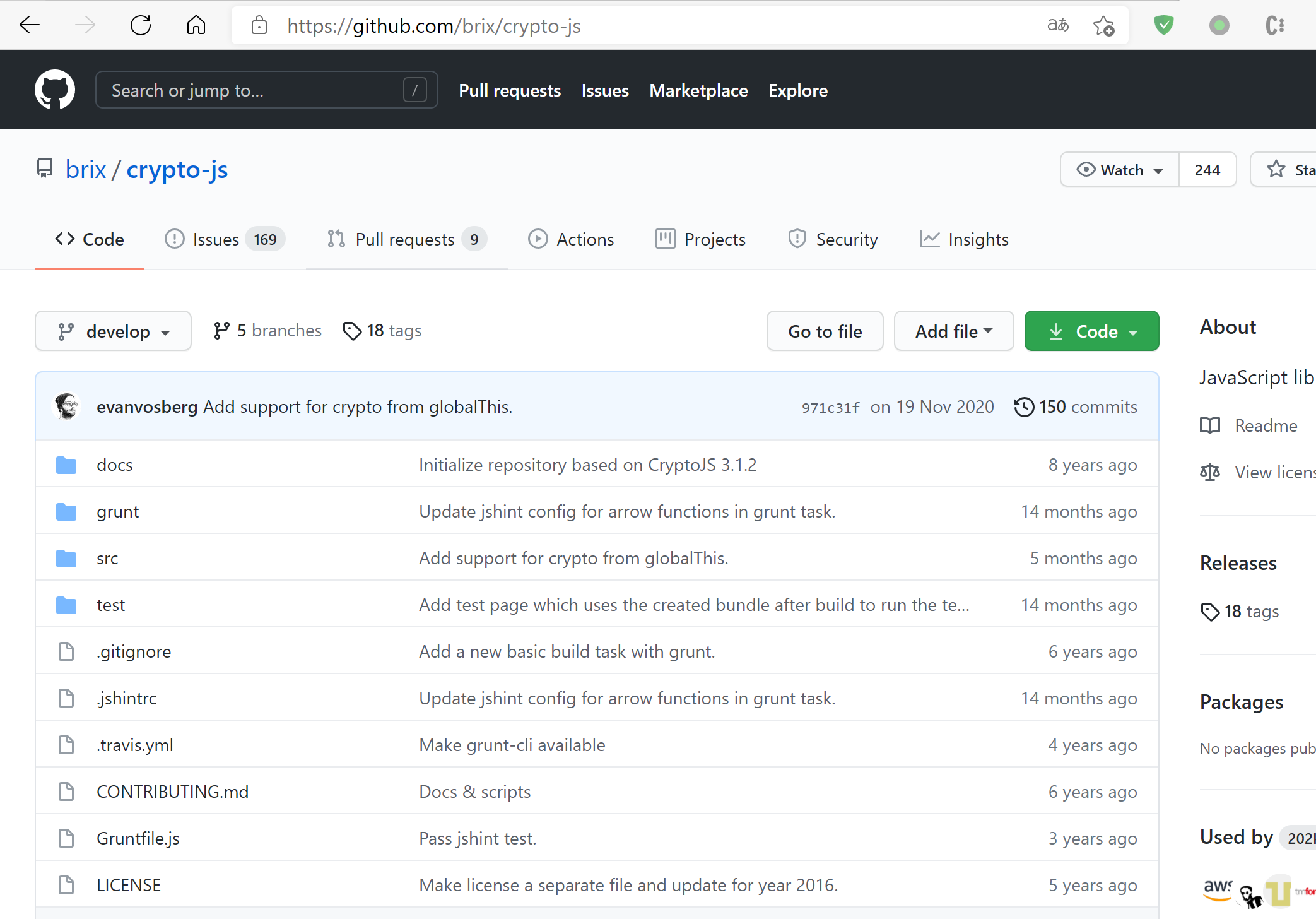This screenshot has height=919, width=1316.
Task: Add this page to favorites with the star icon
Action: coord(1103,26)
